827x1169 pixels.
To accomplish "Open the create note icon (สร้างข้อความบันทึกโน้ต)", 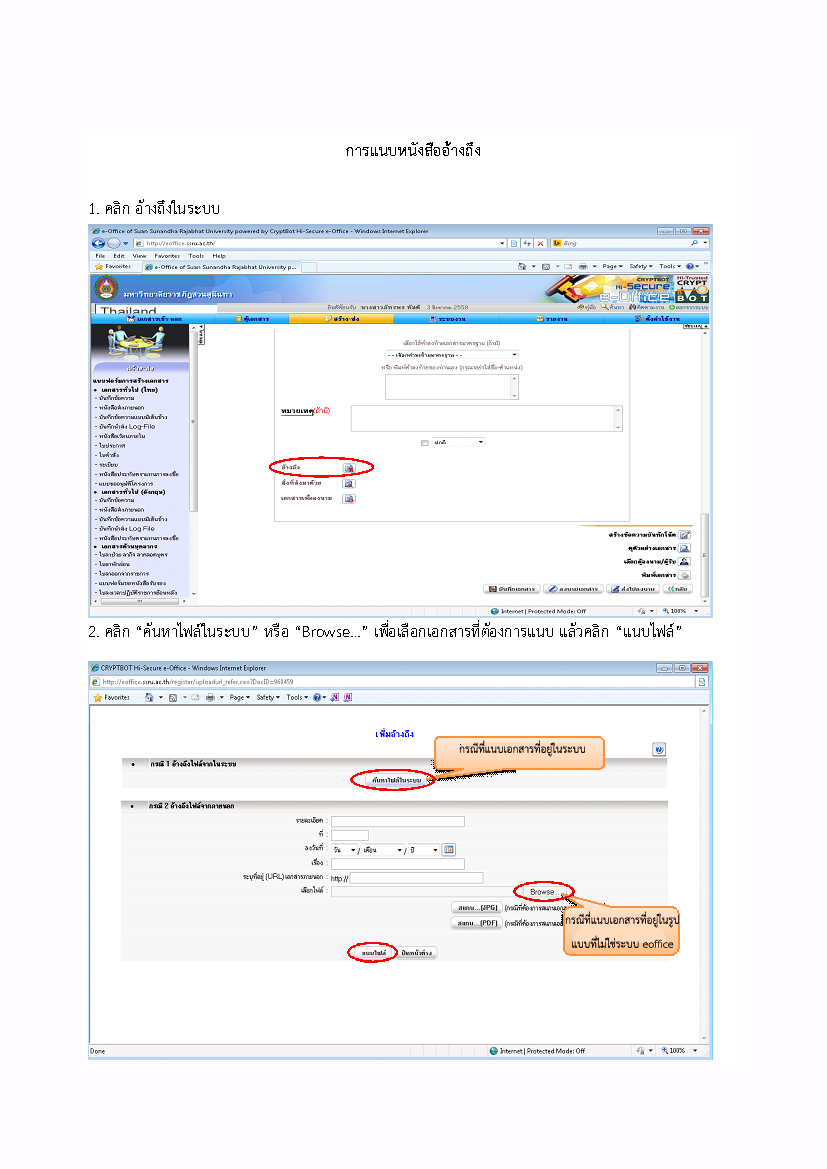I will click(685, 535).
